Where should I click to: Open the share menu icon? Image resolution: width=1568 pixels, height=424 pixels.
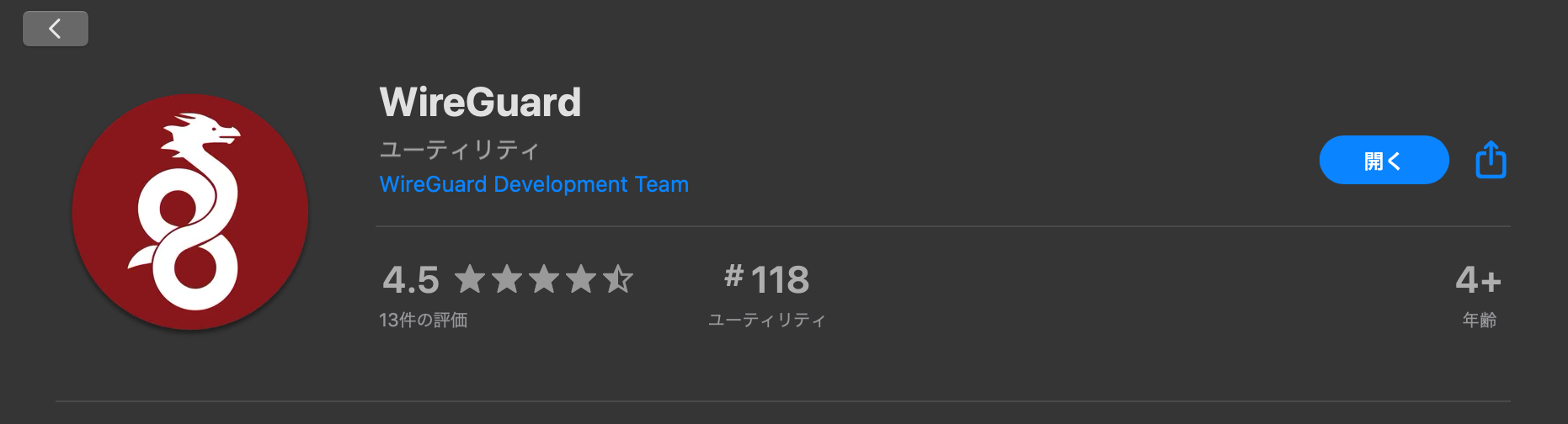coord(1491,159)
